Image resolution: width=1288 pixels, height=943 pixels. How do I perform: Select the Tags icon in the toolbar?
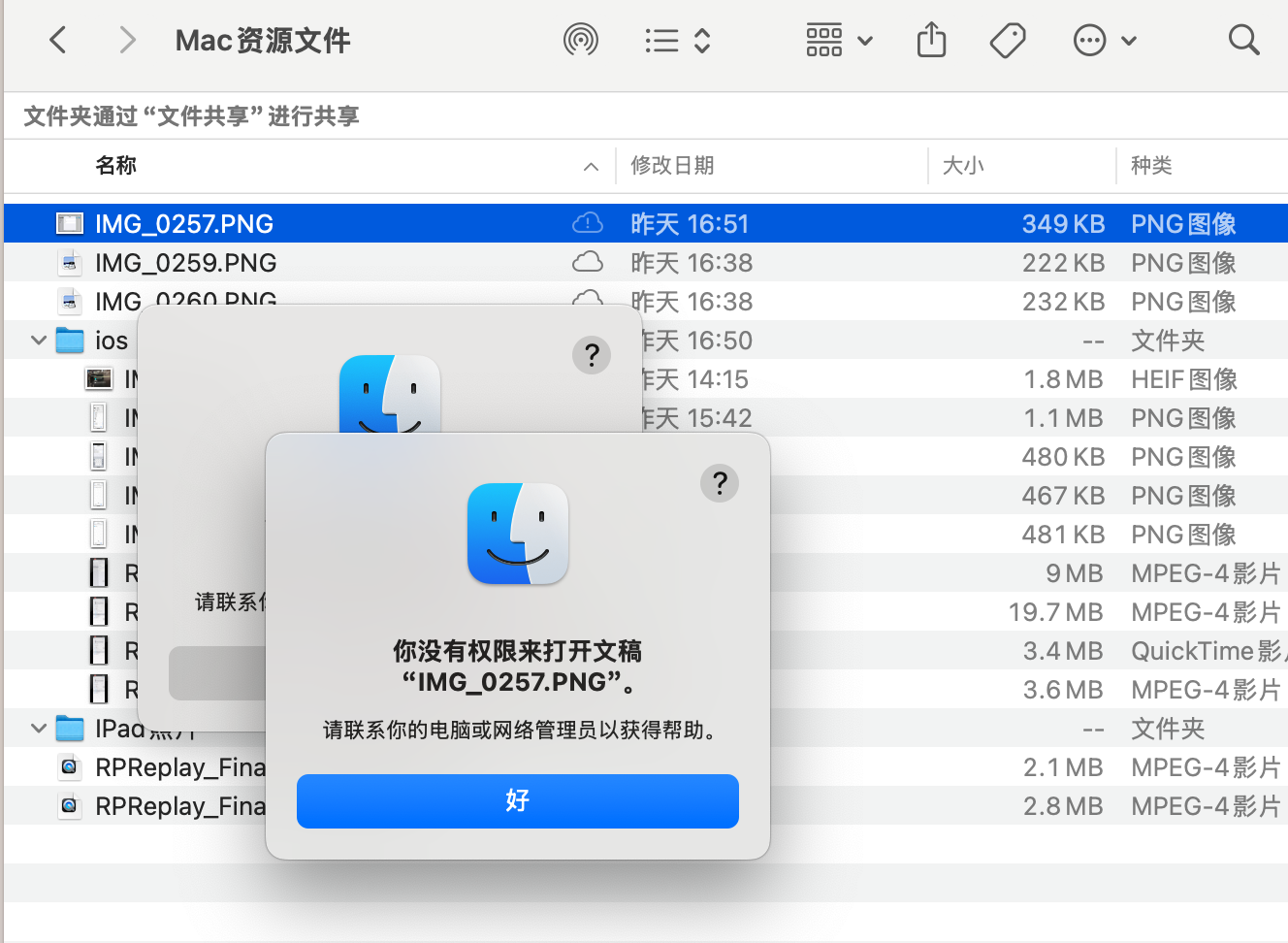[1008, 39]
